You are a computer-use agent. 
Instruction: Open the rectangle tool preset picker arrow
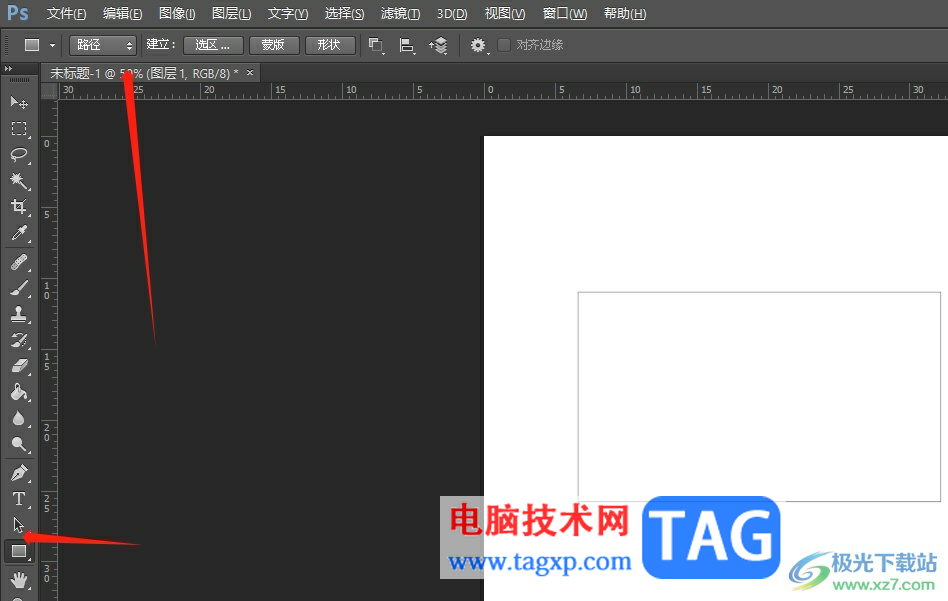(53, 45)
